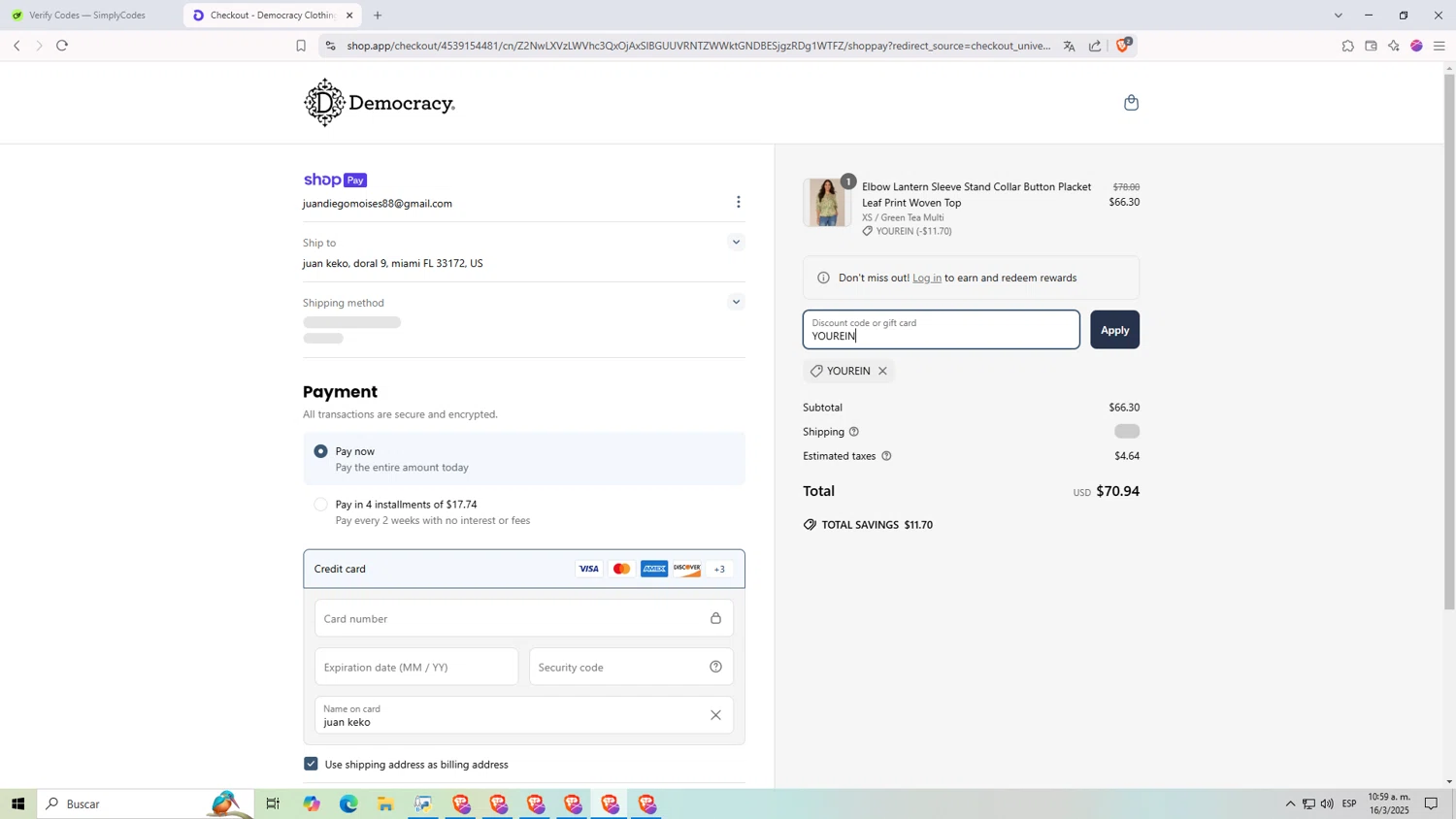Viewport: 1456px width, 819px height.
Task: Click the info icon in rewards notice
Action: click(x=823, y=278)
